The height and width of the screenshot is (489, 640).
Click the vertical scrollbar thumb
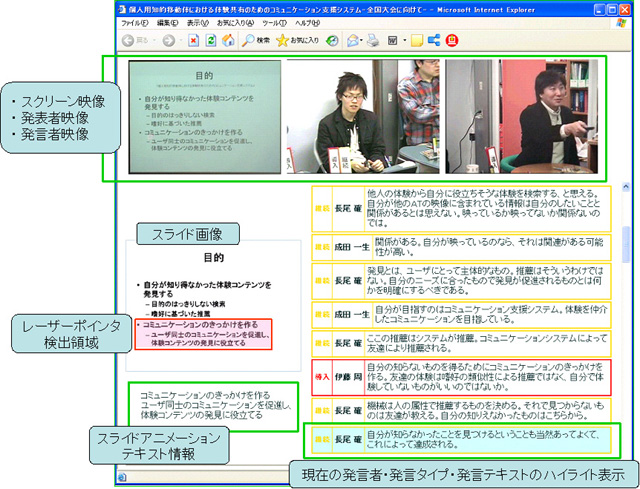point(626,244)
